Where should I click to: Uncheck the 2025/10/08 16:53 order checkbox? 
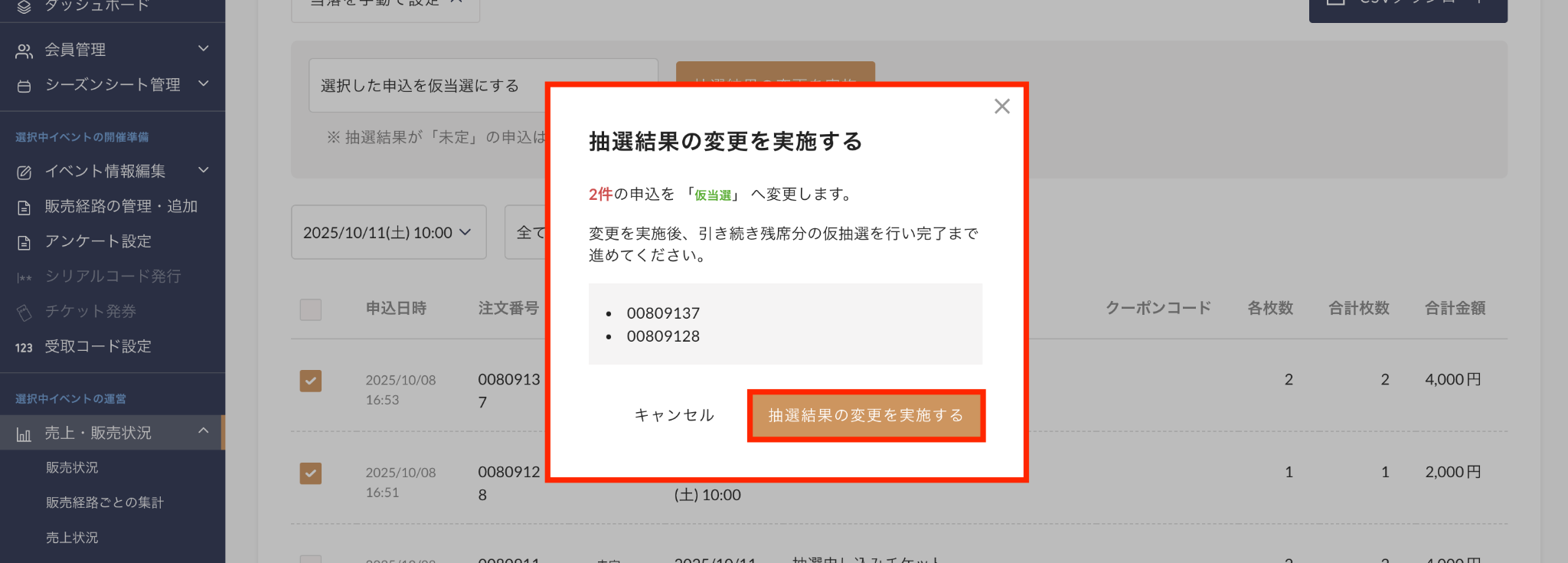(310, 381)
